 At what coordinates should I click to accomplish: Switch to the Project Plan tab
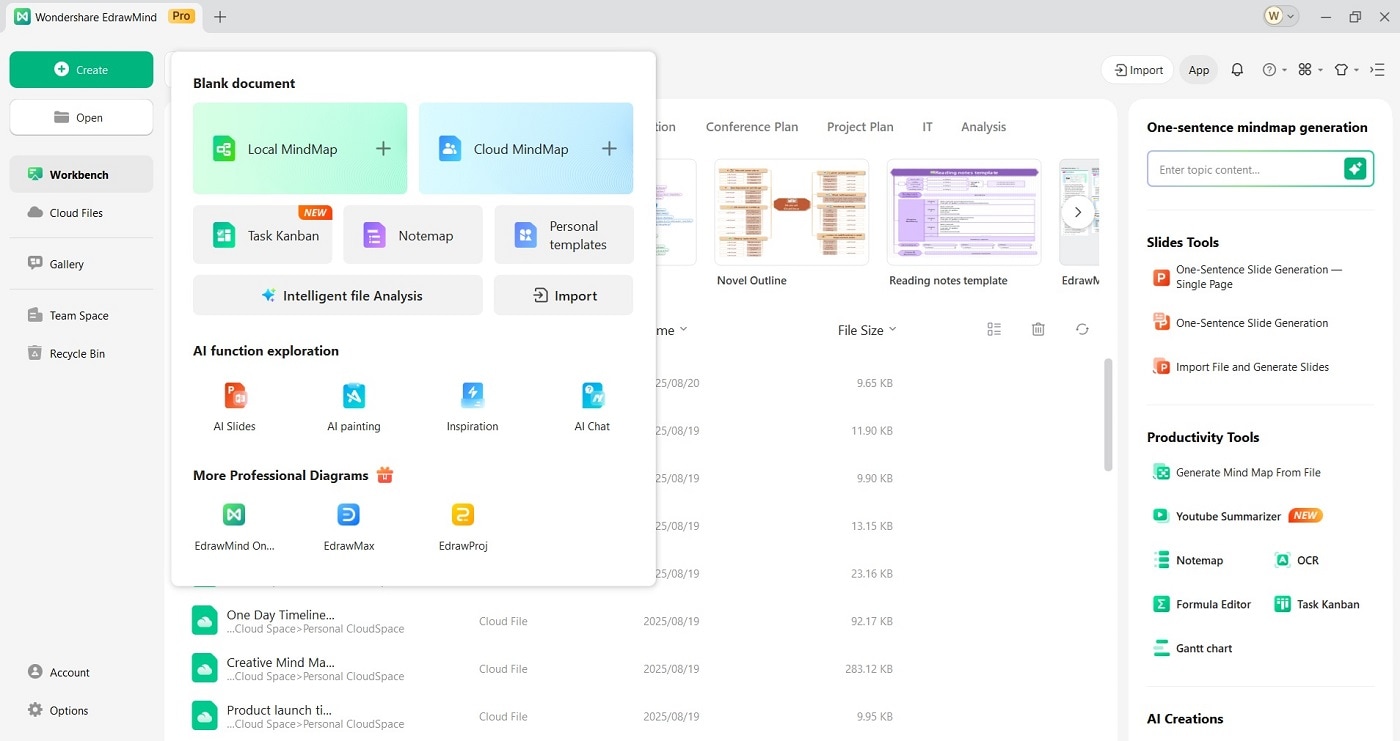tap(860, 127)
